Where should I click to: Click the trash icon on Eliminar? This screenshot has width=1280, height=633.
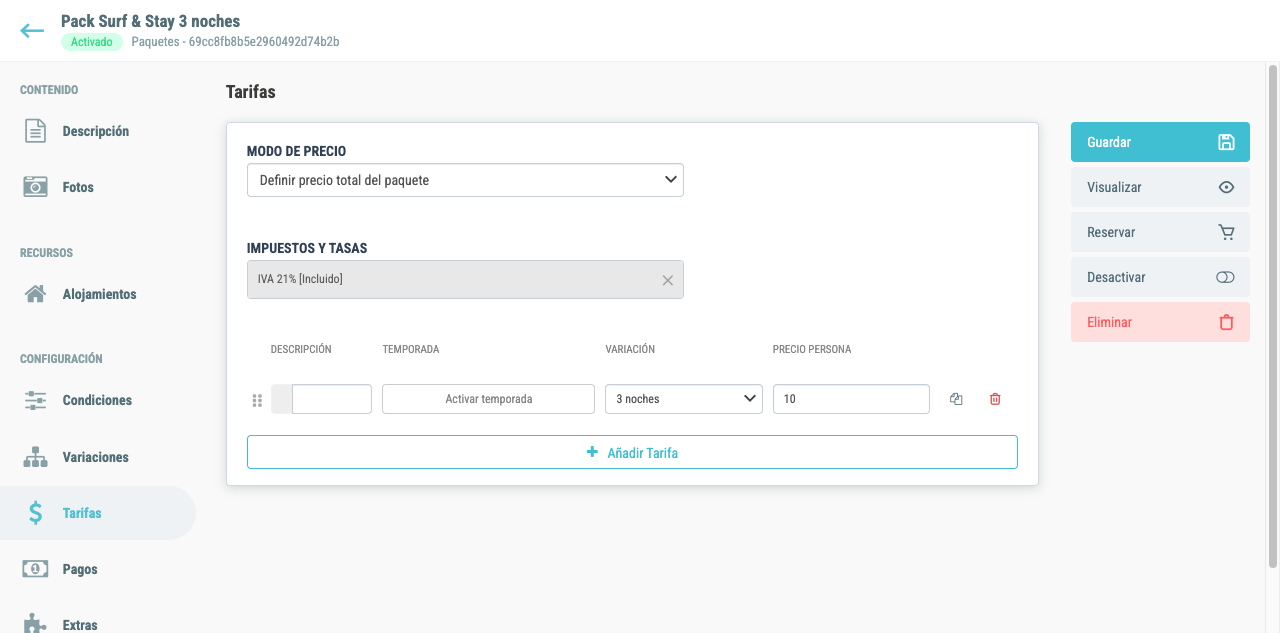coord(1226,322)
